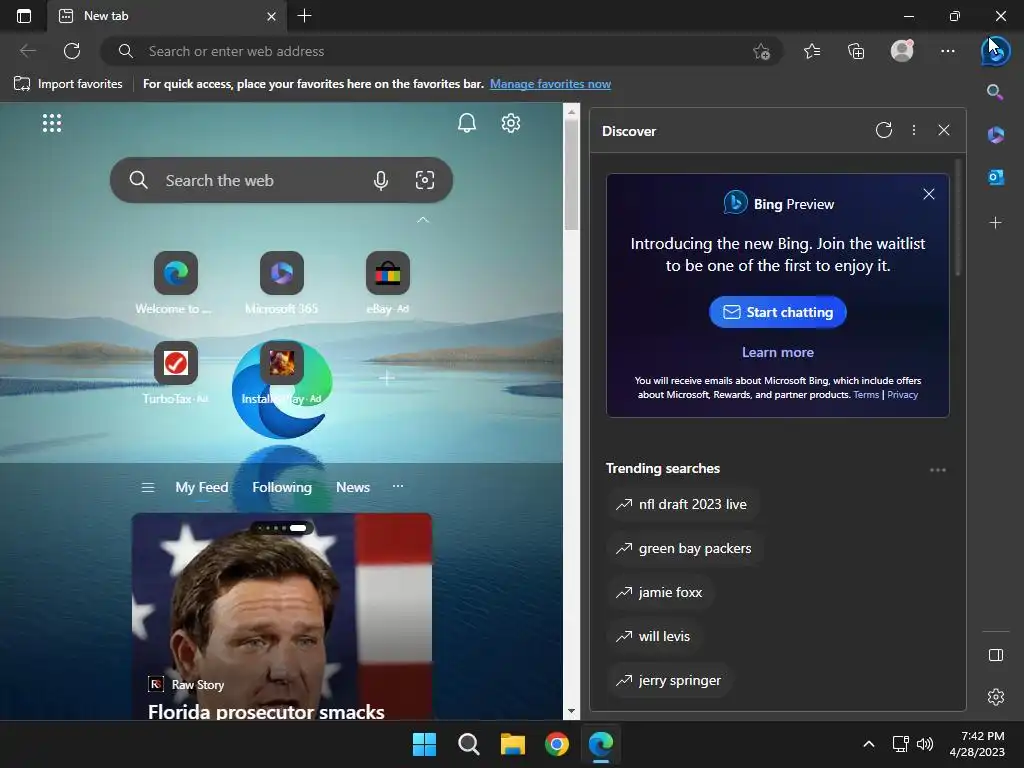Image resolution: width=1024 pixels, height=768 pixels.
Task: Close the New tab tab
Action: click(x=272, y=16)
